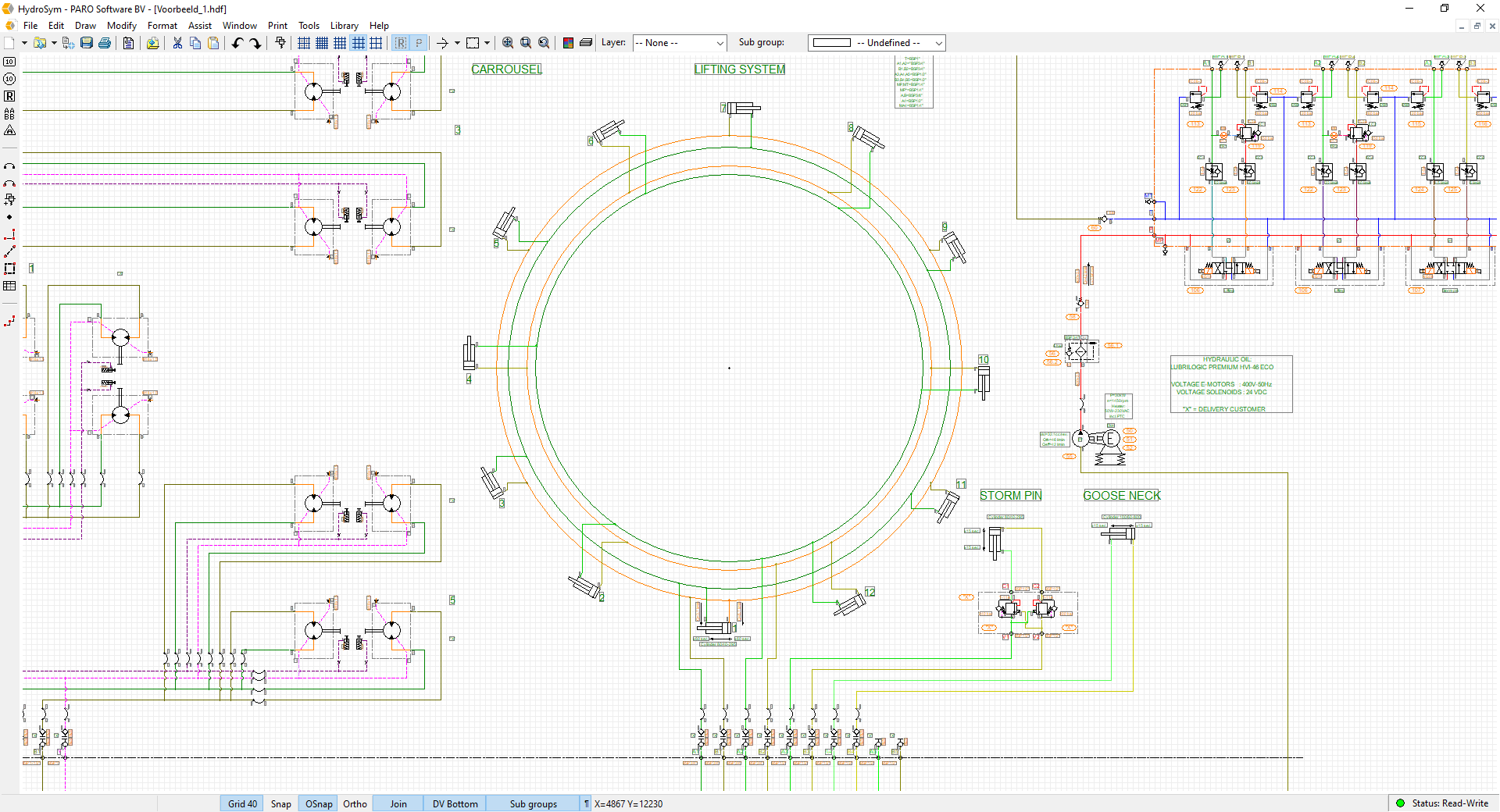This screenshot has height=812, width=1500.
Task: Select the black diamond node tool
Action: (9, 217)
